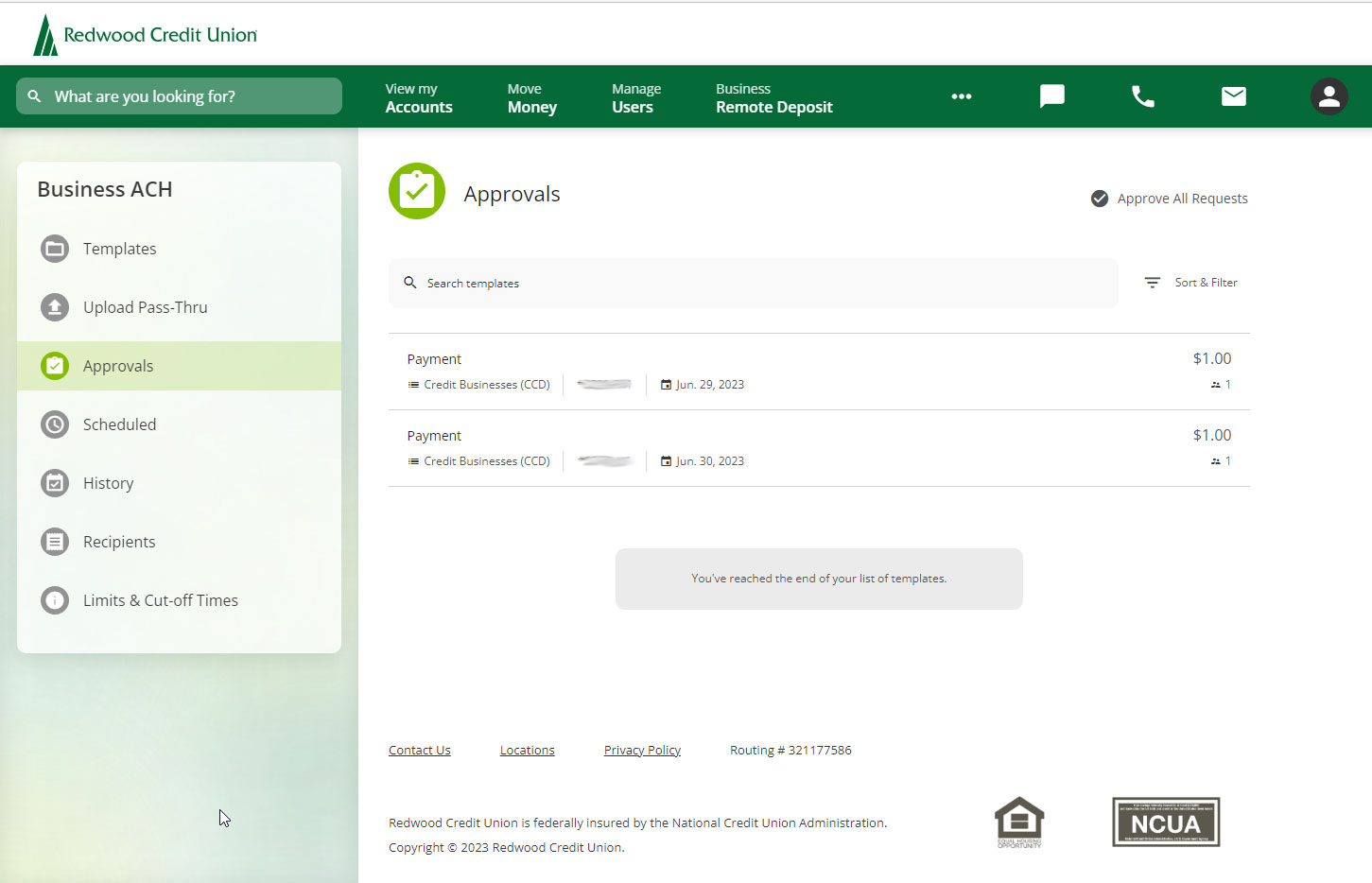Click the Privacy Policy link
The height and width of the screenshot is (883, 1372).
click(642, 750)
